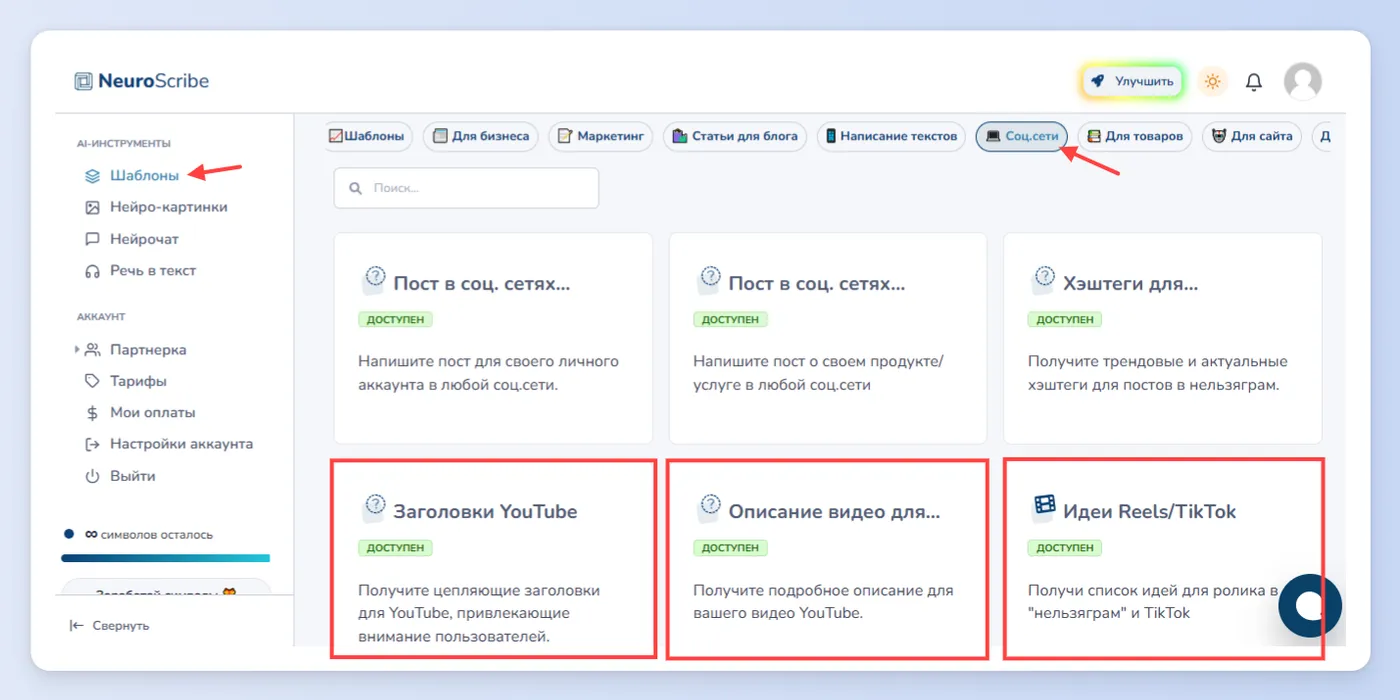Click the Идеи Reels/TikTok film icon
The height and width of the screenshot is (700, 1400).
pos(1044,508)
